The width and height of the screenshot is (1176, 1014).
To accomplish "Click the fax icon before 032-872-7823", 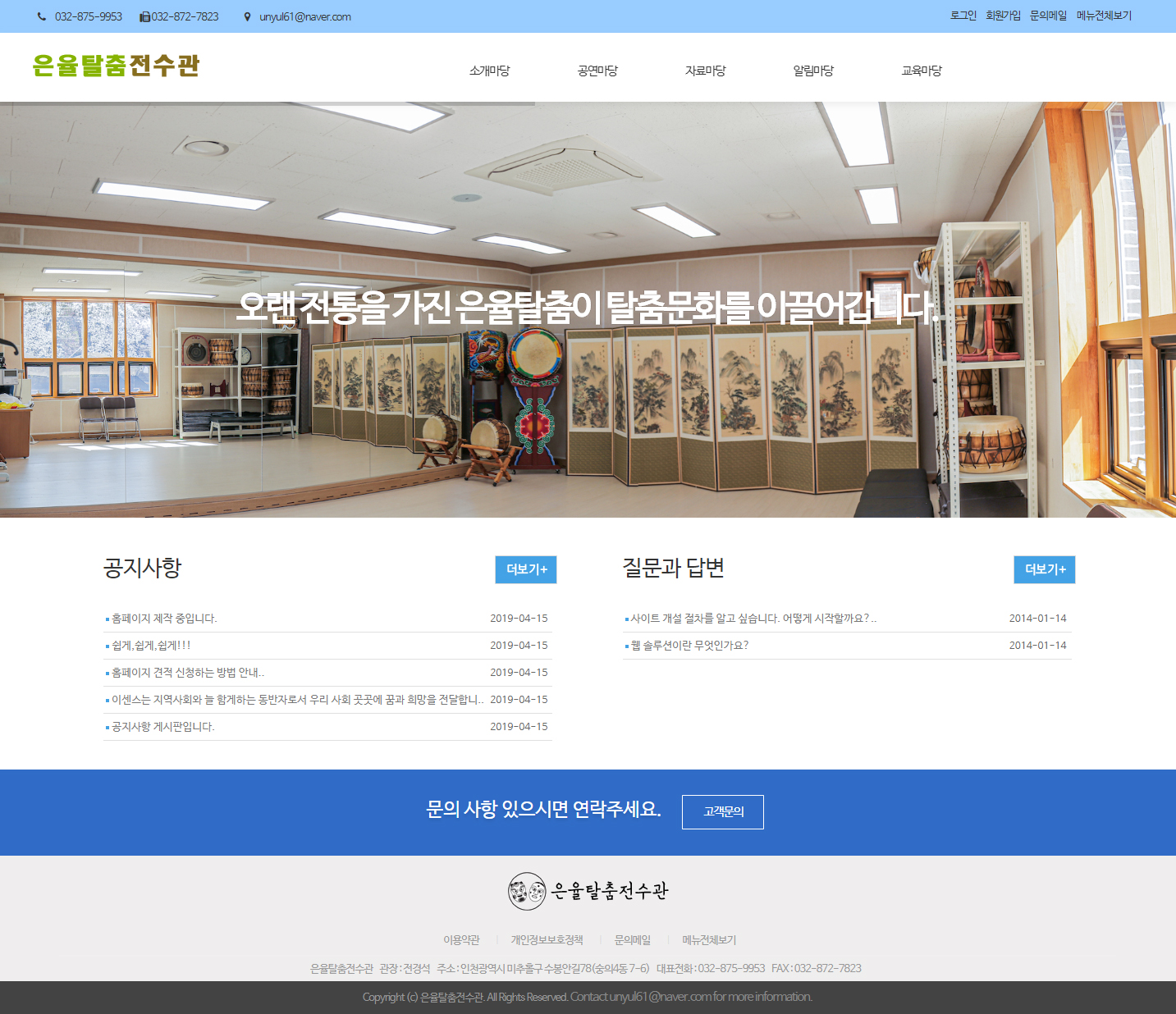I will click(x=144, y=16).
